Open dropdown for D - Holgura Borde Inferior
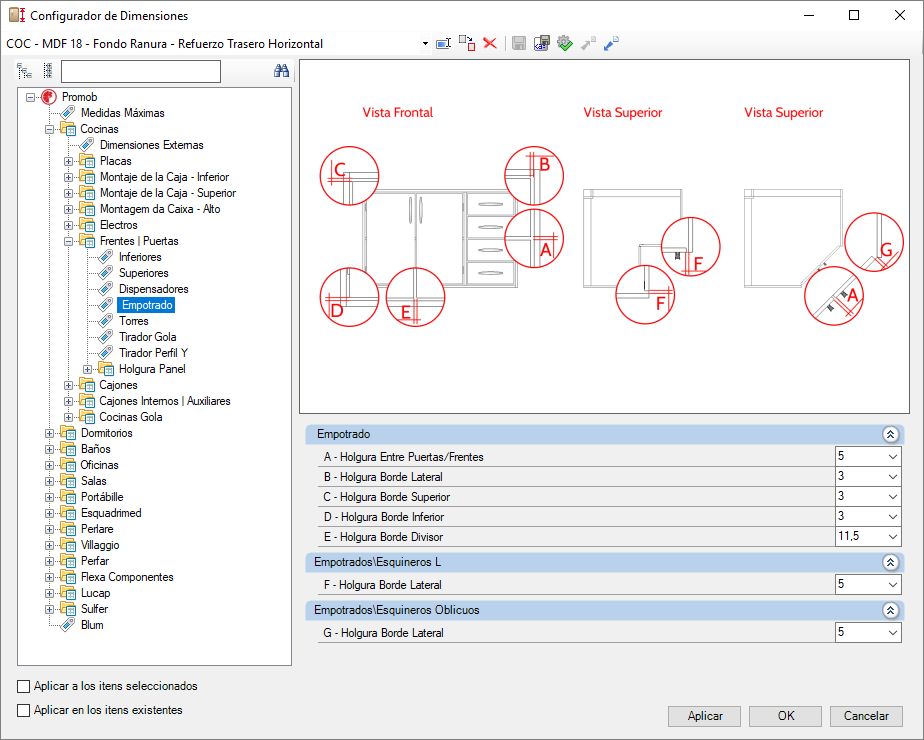This screenshot has height=740, width=924. 893,517
